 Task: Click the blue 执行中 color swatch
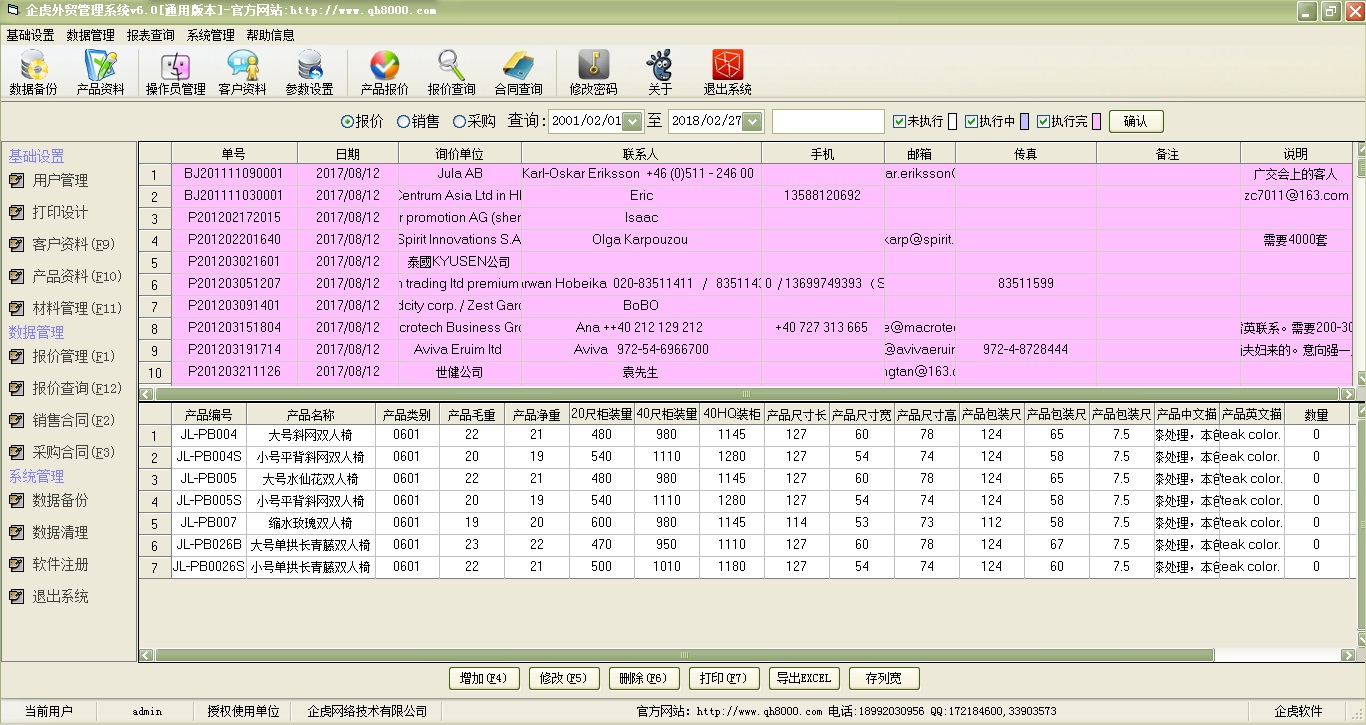1024,122
